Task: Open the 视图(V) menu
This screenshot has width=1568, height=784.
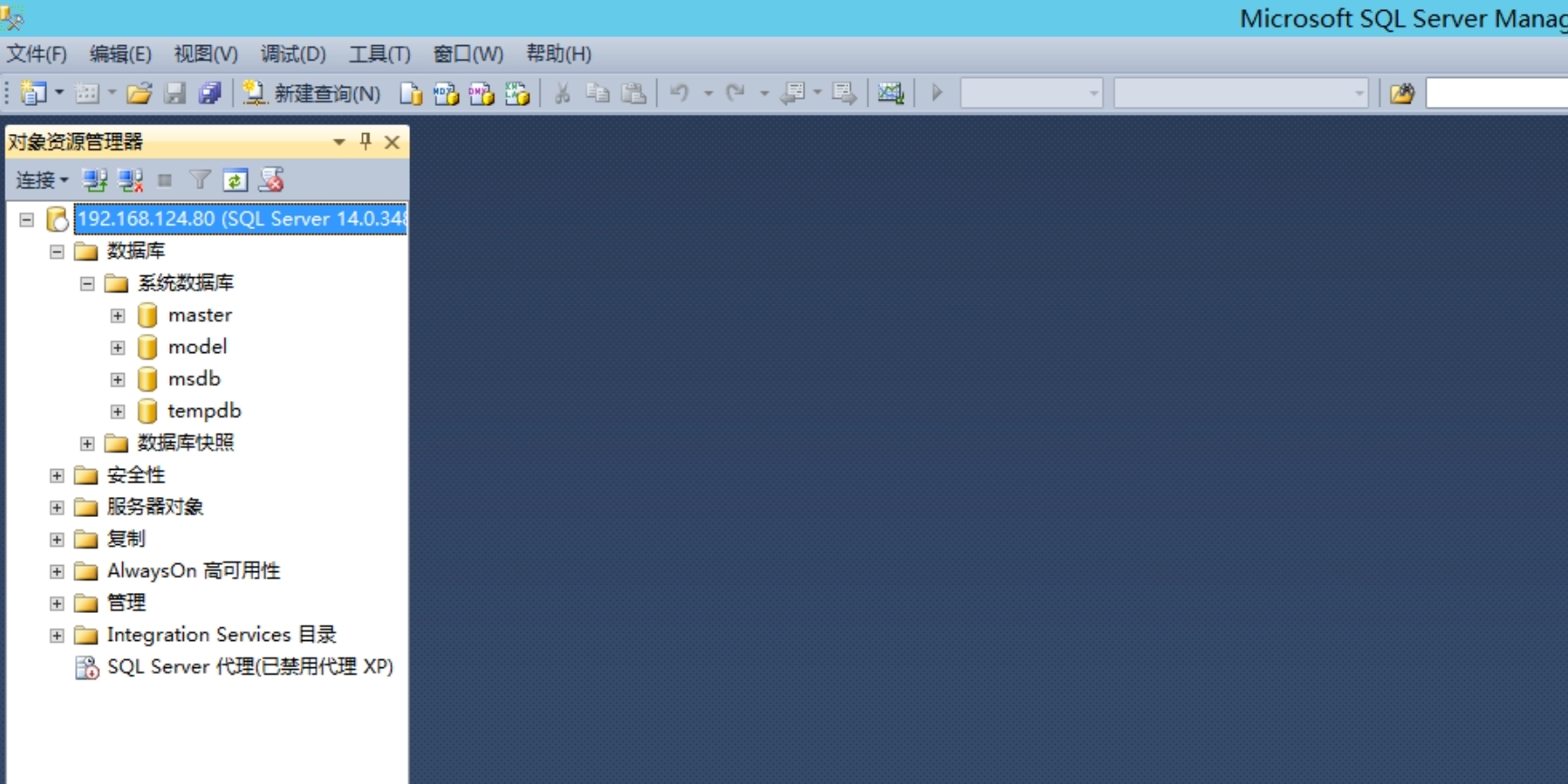Action: click(x=206, y=53)
